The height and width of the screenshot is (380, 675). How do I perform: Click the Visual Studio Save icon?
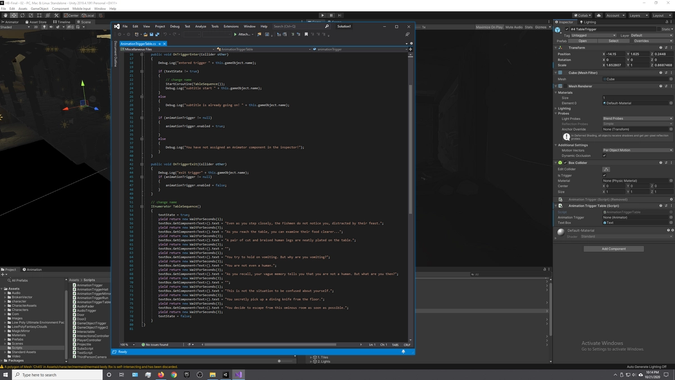coord(151,34)
